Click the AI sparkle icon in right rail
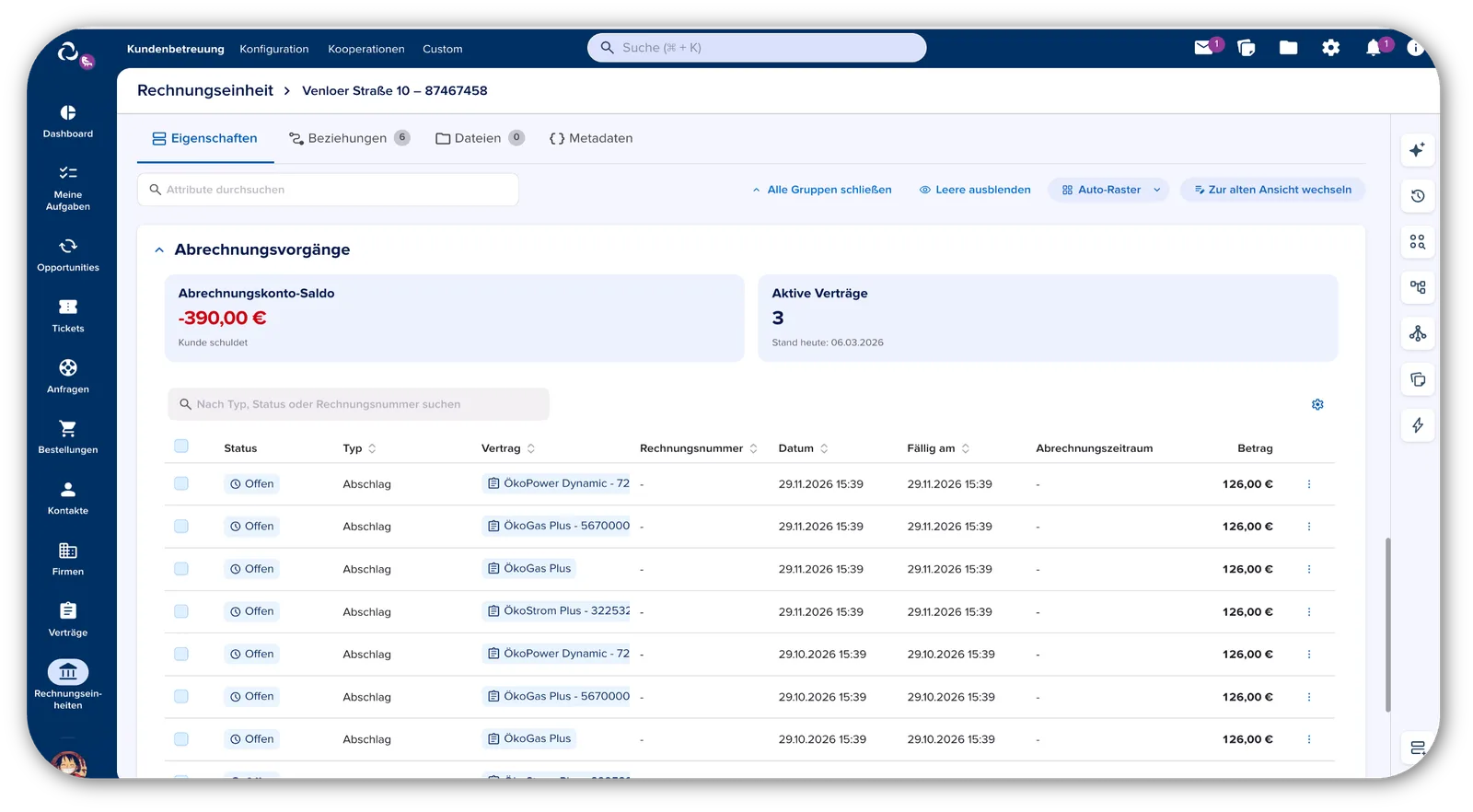This screenshot has height=812, width=1473. (1418, 149)
